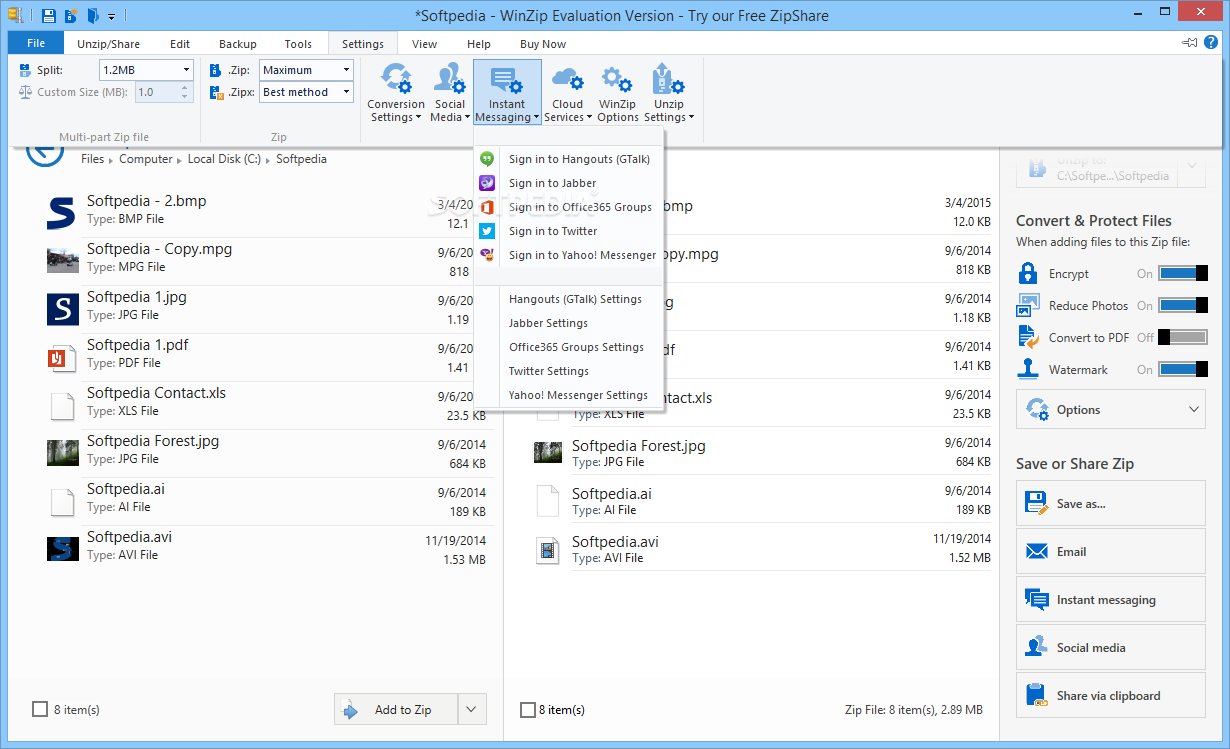Switch to the View tab

(424, 44)
